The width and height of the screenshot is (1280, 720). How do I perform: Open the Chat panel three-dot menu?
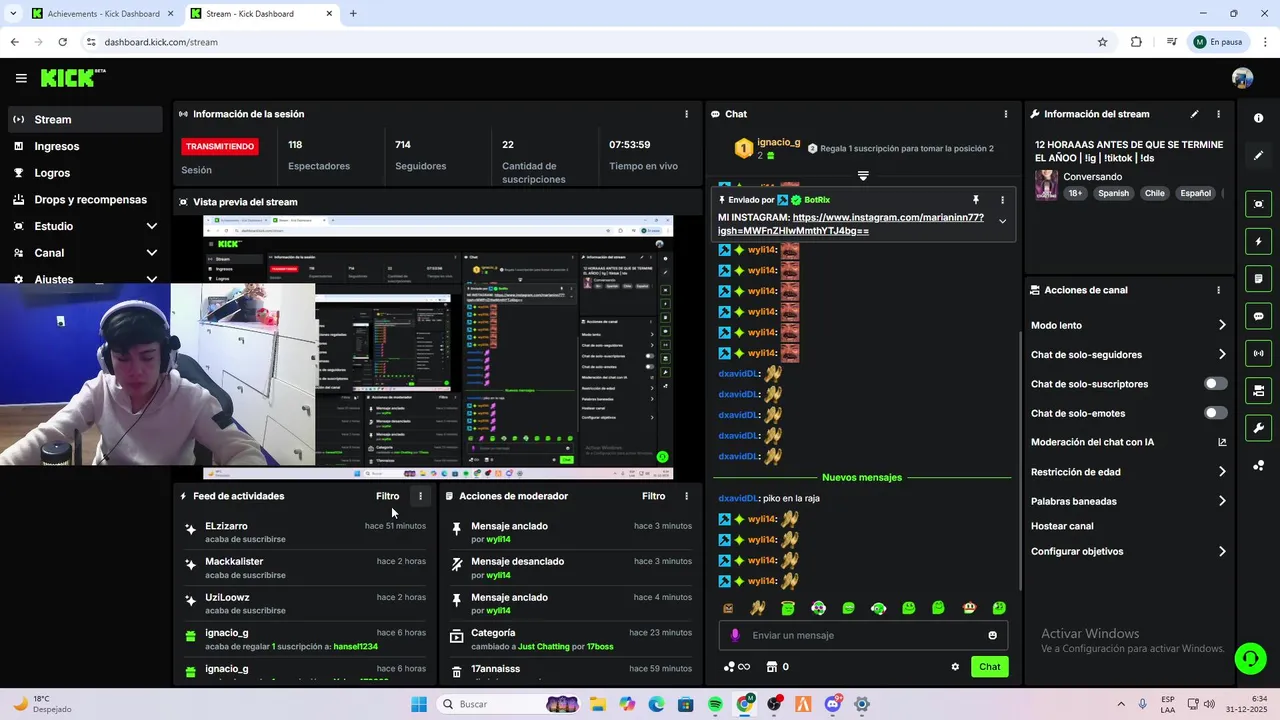click(1005, 114)
